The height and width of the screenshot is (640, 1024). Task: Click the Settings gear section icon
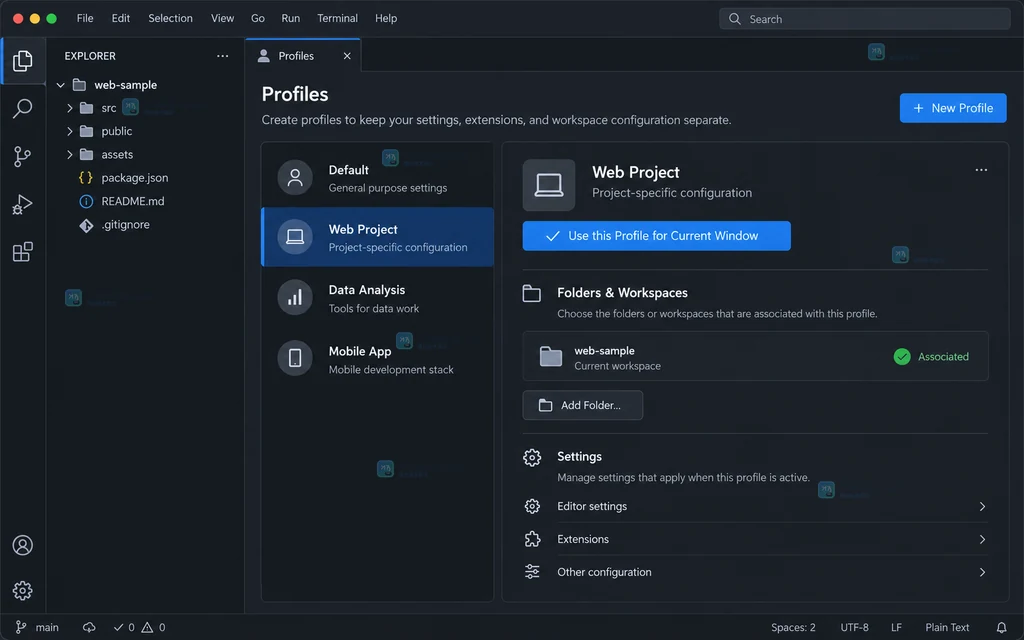pyautogui.click(x=532, y=457)
